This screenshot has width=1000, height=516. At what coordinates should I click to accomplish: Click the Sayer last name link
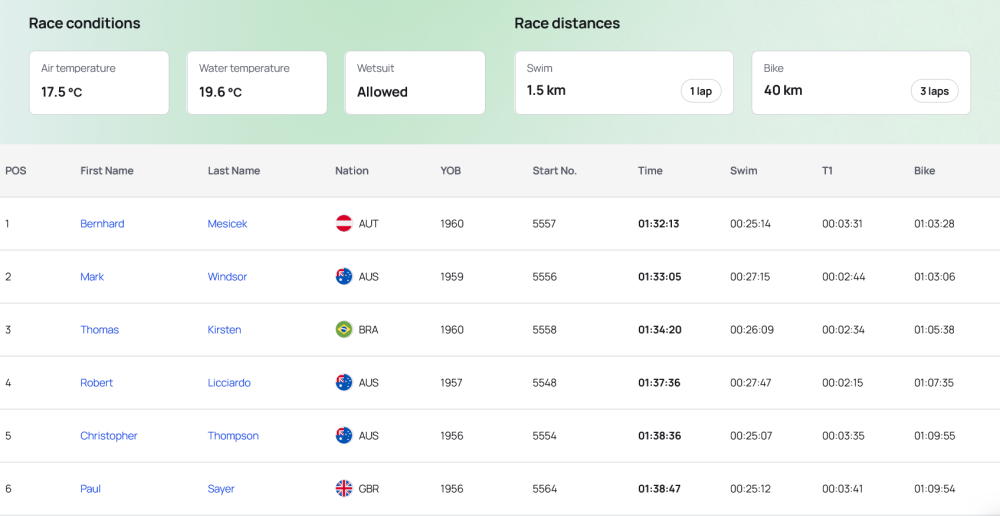pos(221,489)
